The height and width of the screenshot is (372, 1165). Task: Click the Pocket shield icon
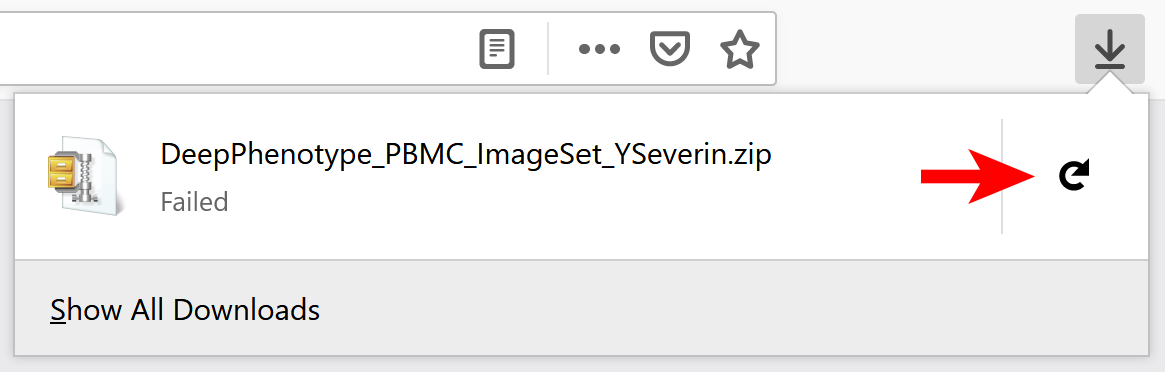click(x=669, y=50)
